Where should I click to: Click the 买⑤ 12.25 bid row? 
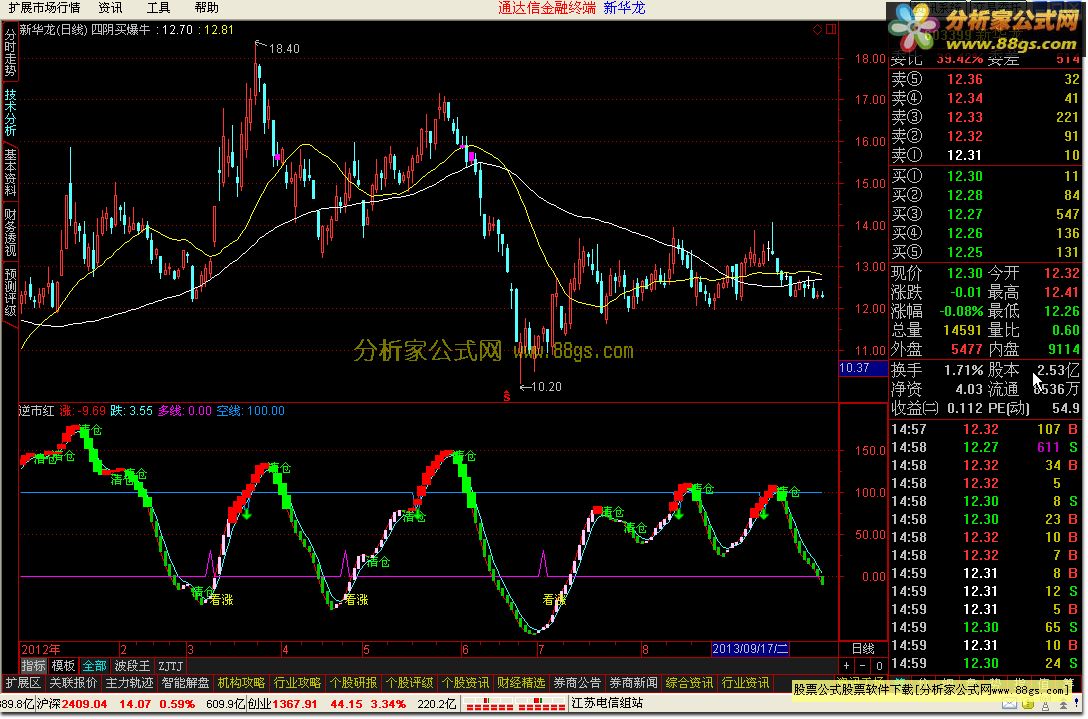tap(985, 253)
